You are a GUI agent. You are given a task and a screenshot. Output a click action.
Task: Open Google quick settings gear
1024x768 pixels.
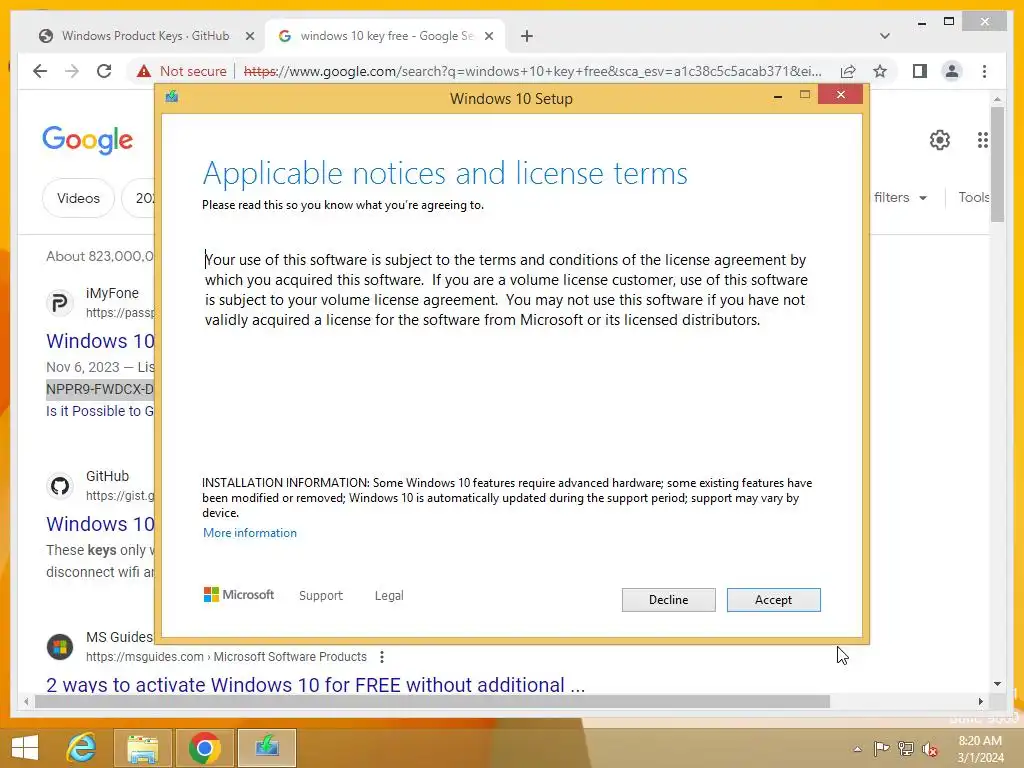point(939,140)
